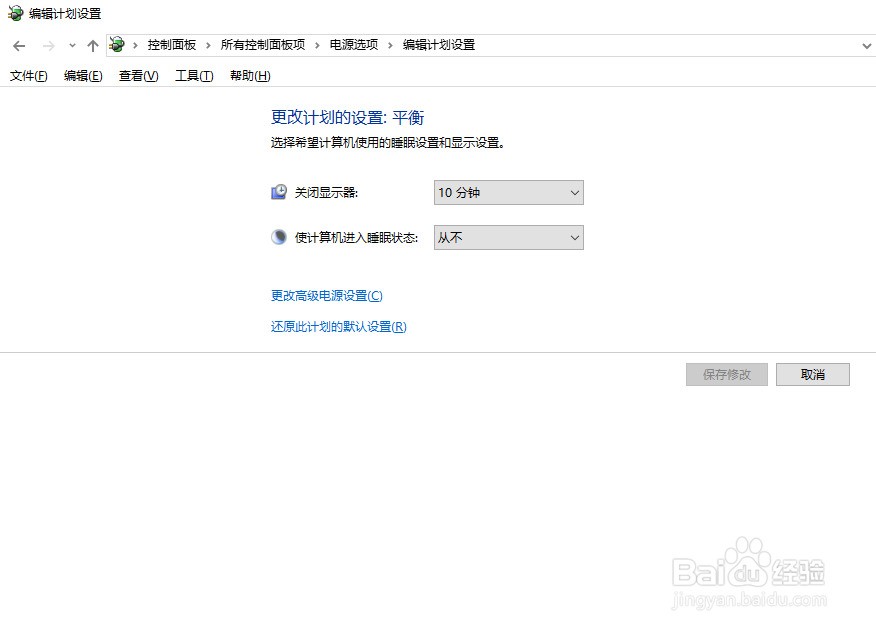Viewport: 876px width, 630px height.
Task: Open the 帮助(H) menu
Action: click(x=250, y=76)
